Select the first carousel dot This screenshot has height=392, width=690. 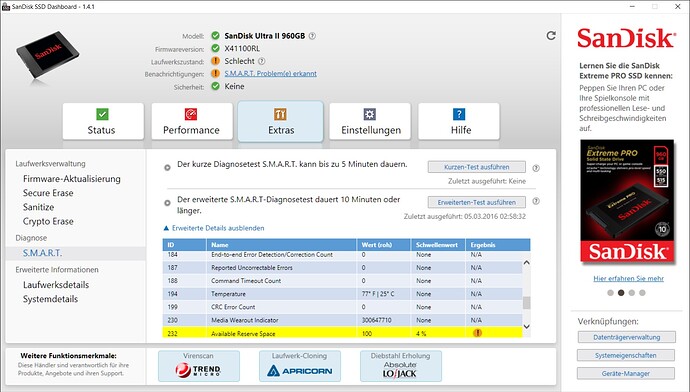[x=610, y=293]
